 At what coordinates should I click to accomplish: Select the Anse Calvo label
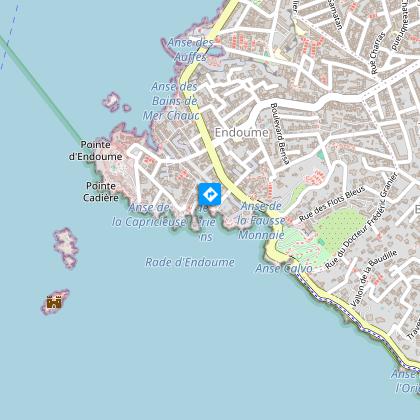pos(284,268)
